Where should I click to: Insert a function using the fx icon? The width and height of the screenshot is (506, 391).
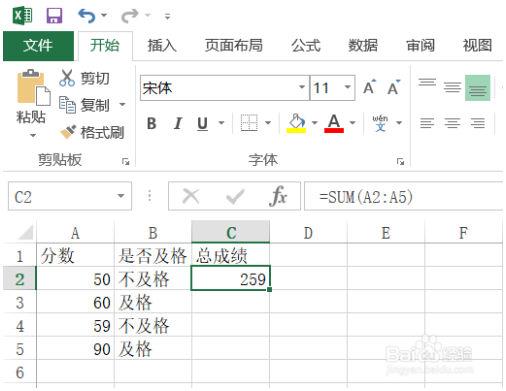pos(278,196)
